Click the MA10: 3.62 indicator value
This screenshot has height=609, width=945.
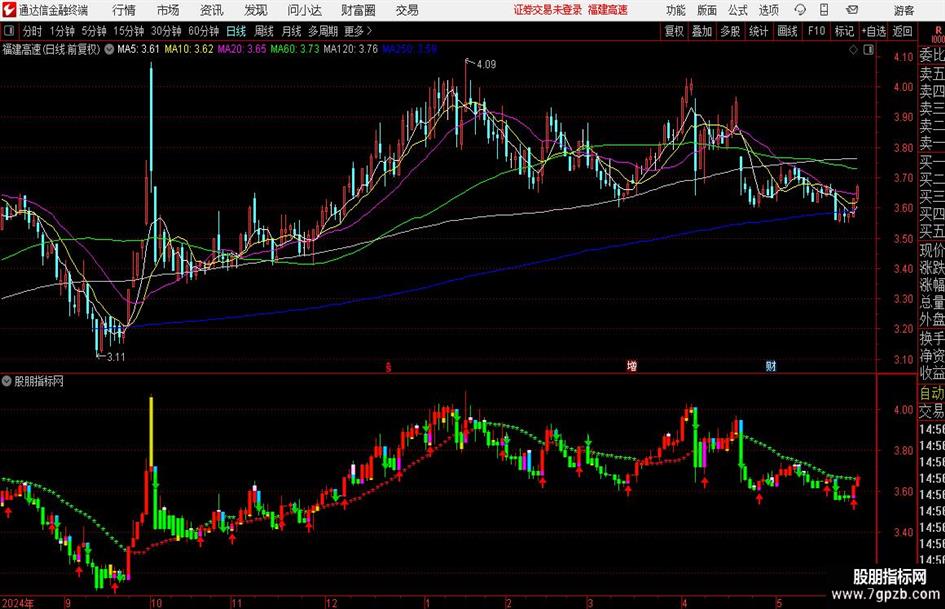pos(189,49)
